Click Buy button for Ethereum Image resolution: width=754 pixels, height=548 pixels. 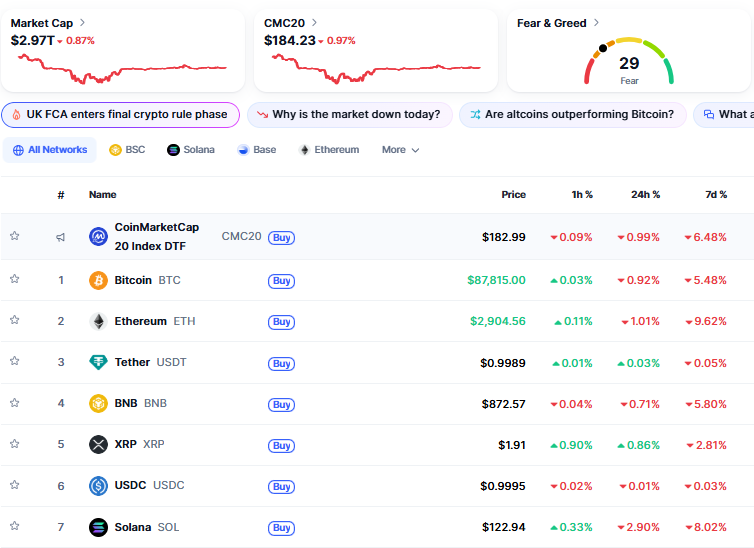(281, 322)
